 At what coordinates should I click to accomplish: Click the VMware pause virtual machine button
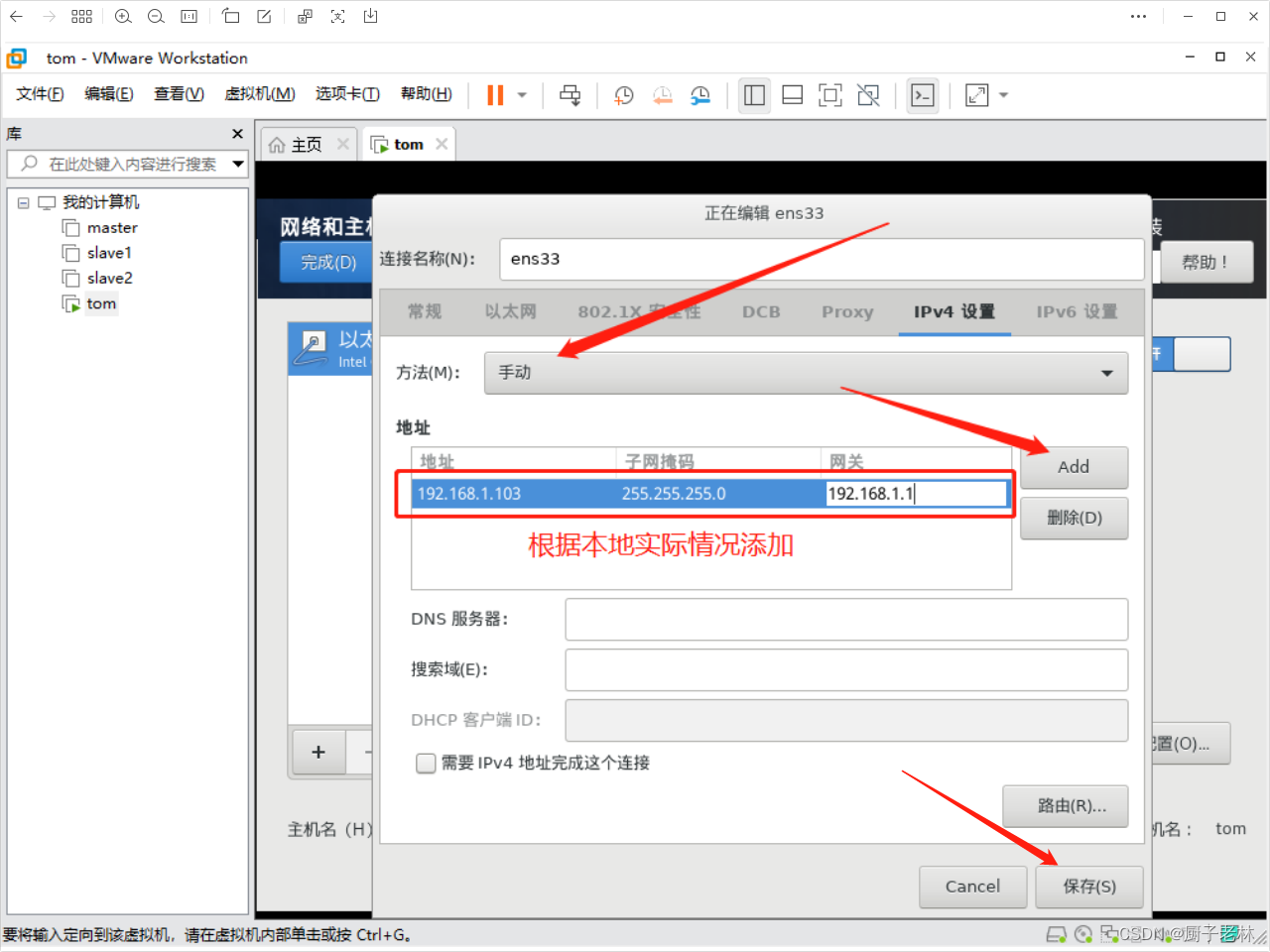pyautogui.click(x=495, y=95)
